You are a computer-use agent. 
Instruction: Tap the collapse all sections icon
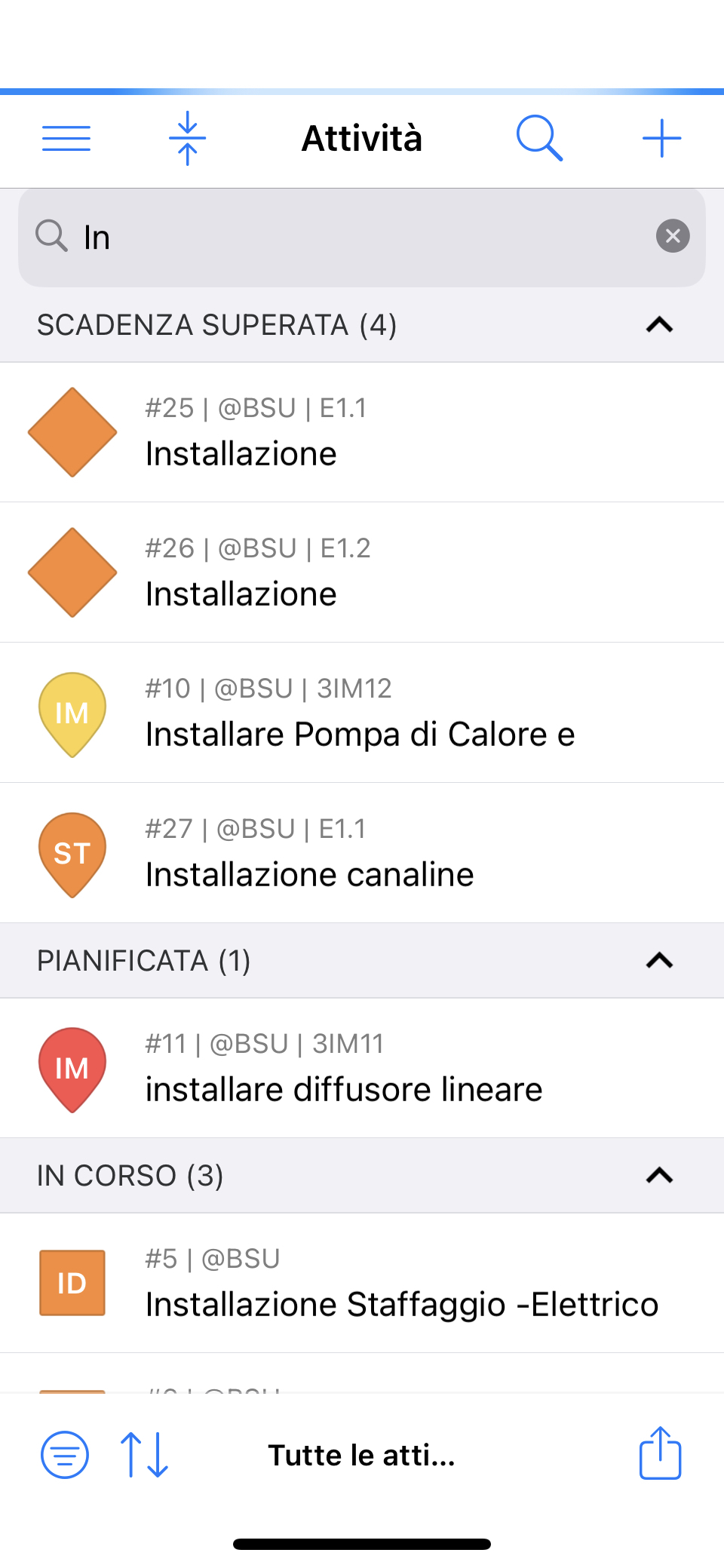pyautogui.click(x=188, y=139)
